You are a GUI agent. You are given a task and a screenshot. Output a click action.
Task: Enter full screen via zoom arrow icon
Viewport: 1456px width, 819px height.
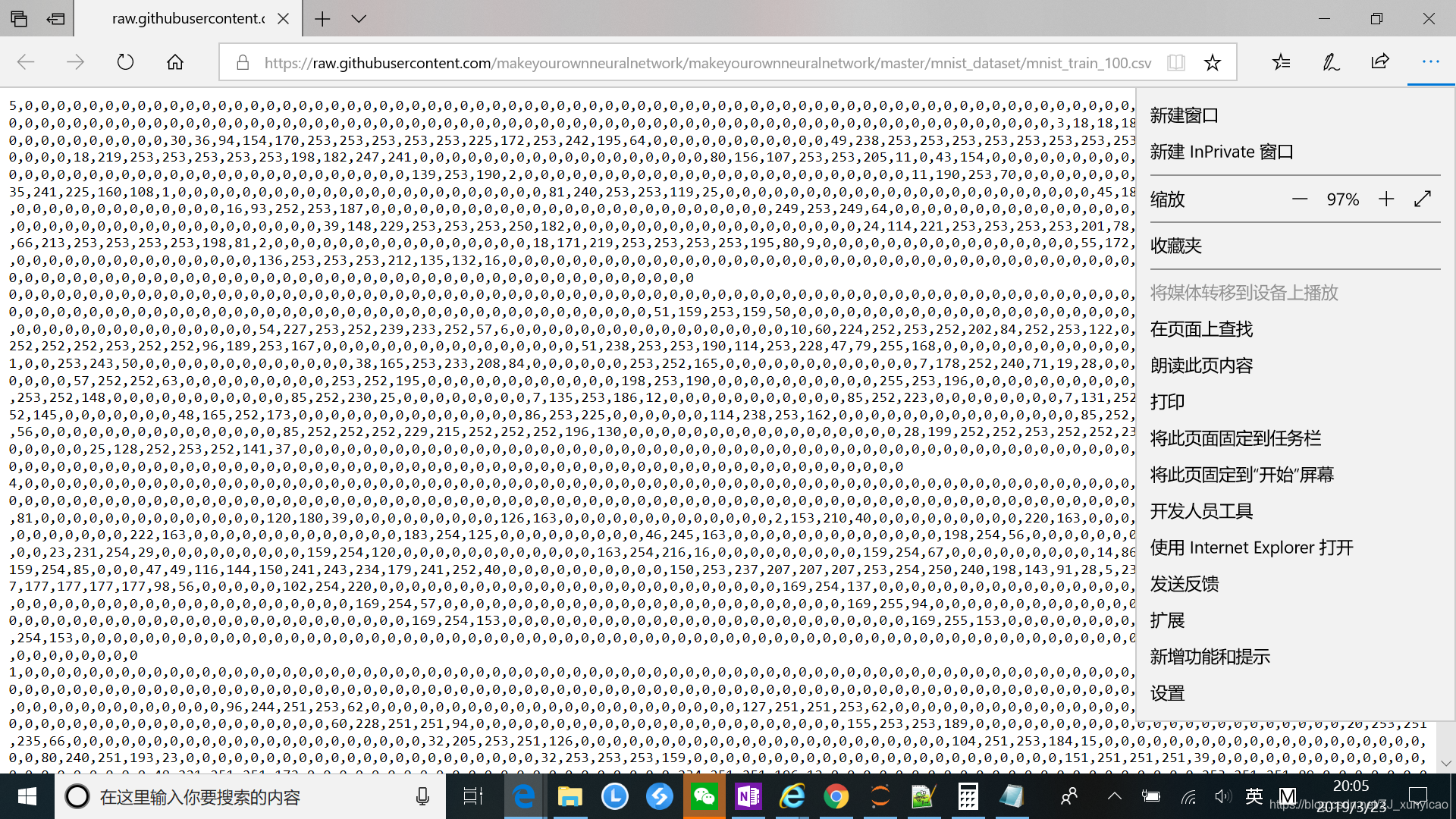[1423, 199]
